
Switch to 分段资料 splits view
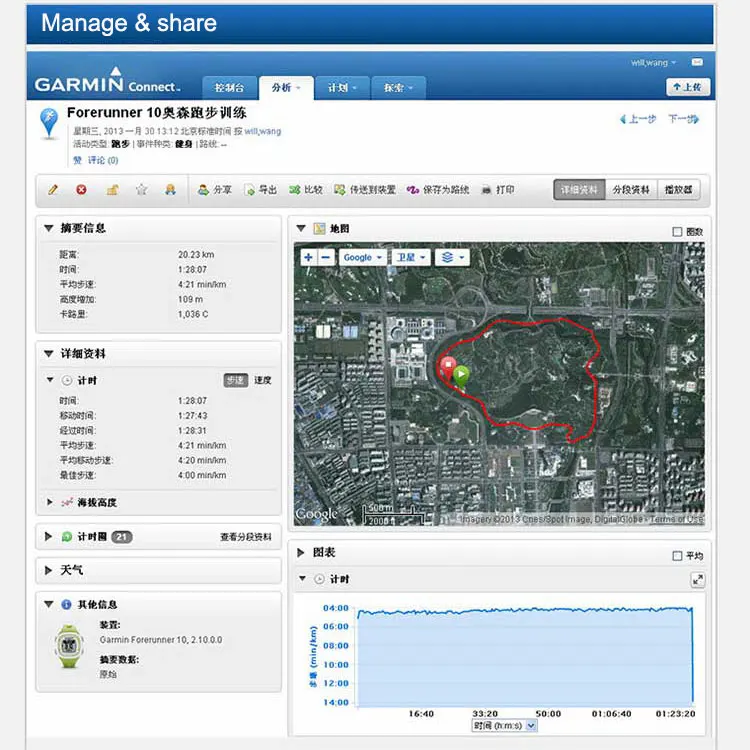coord(631,190)
